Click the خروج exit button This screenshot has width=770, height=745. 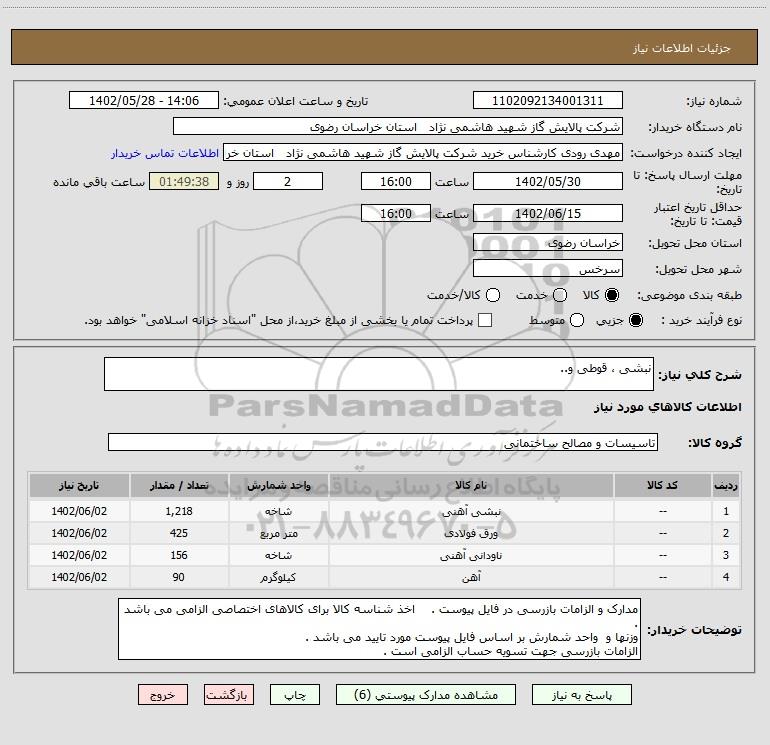tap(163, 695)
